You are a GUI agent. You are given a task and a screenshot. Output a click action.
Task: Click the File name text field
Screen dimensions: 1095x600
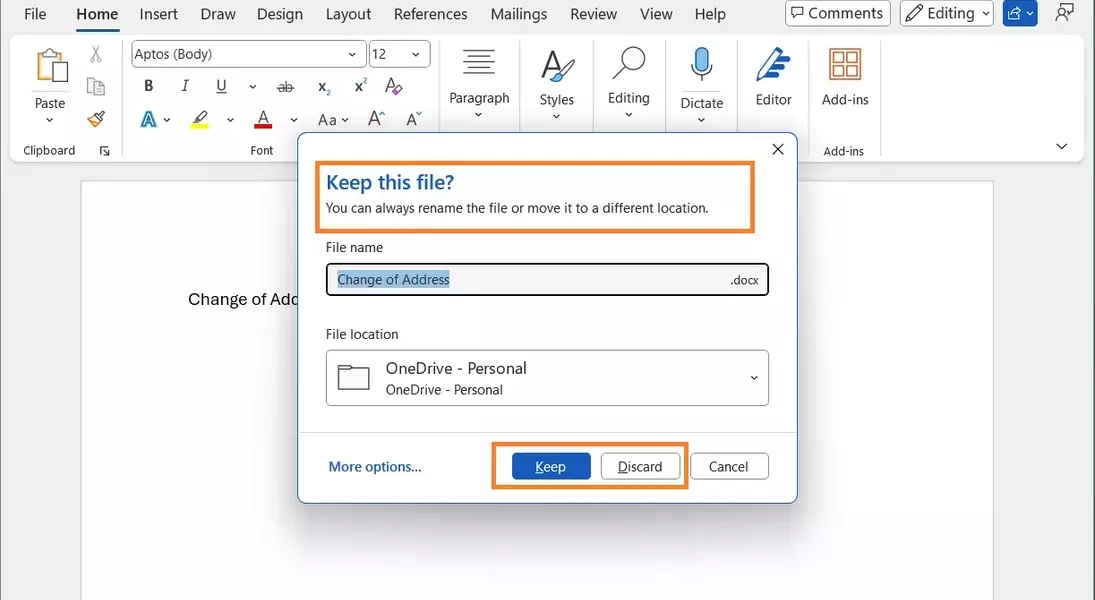pos(530,280)
